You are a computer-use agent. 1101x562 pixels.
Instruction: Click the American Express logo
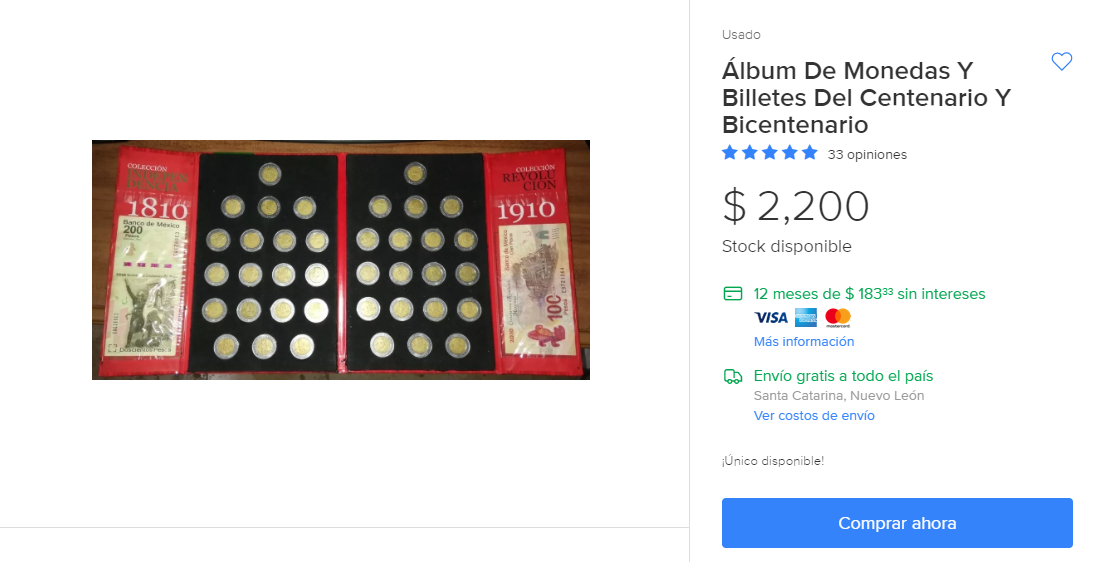click(806, 318)
